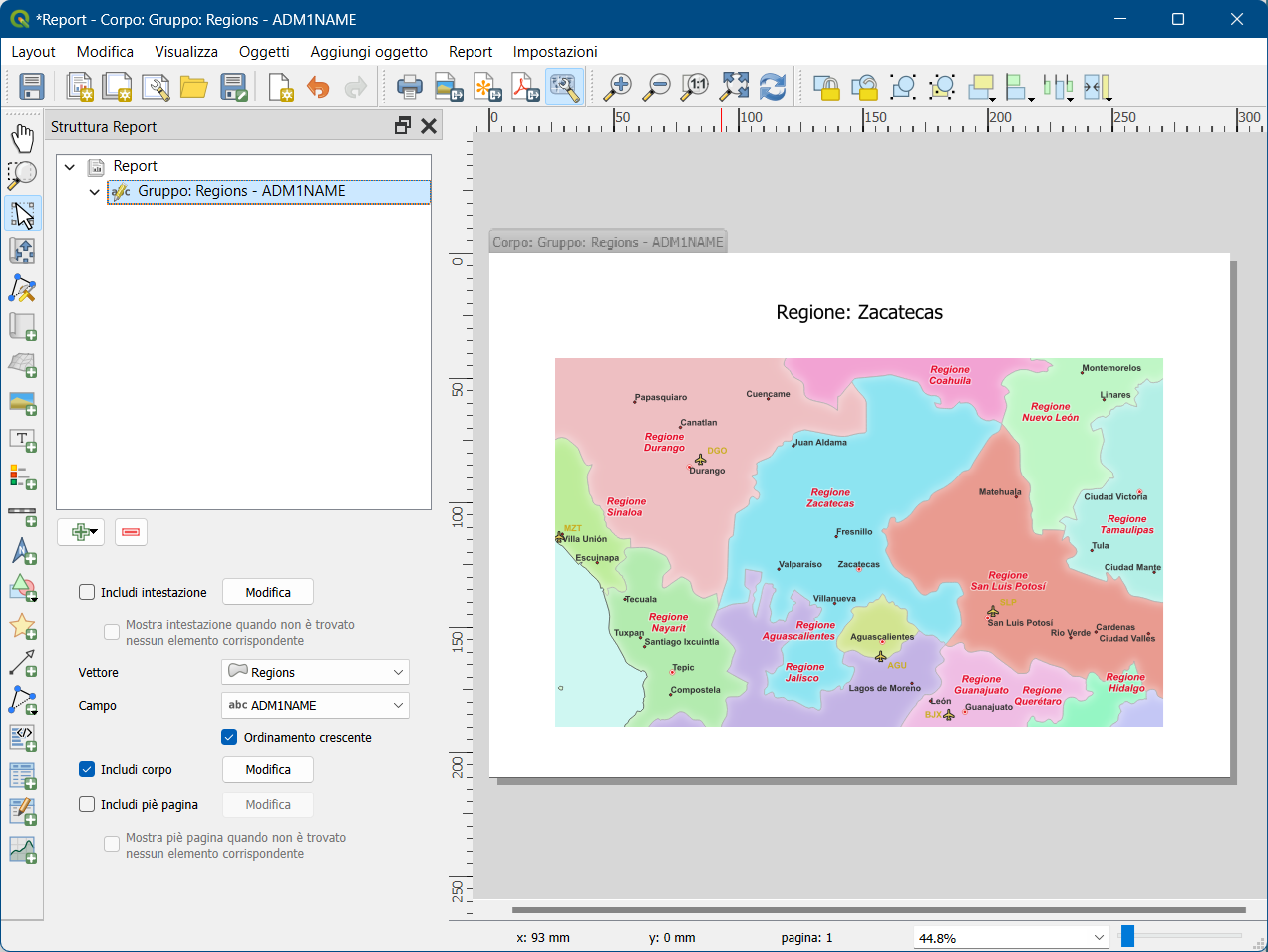Choose the Edit nodes tool
Image resolution: width=1268 pixels, height=952 pixels.
22,289
